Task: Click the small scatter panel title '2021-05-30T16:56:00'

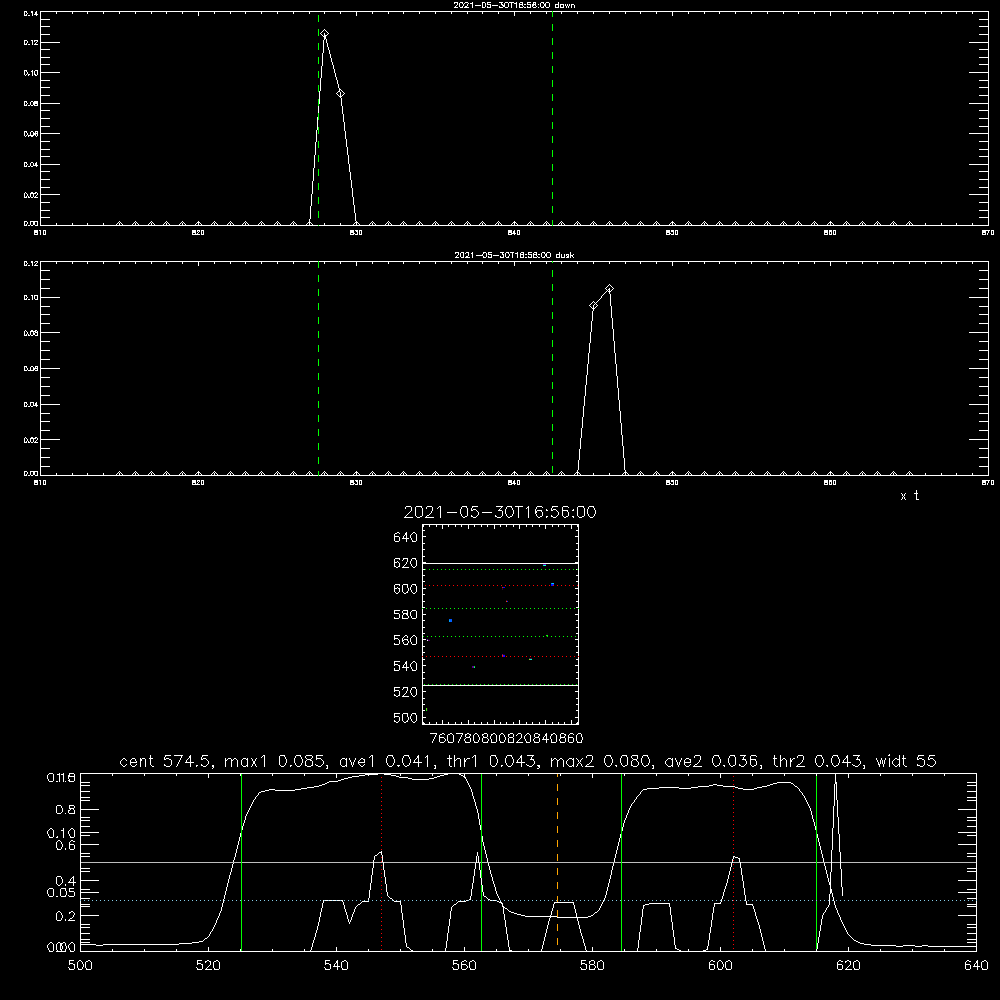Action: (500, 512)
